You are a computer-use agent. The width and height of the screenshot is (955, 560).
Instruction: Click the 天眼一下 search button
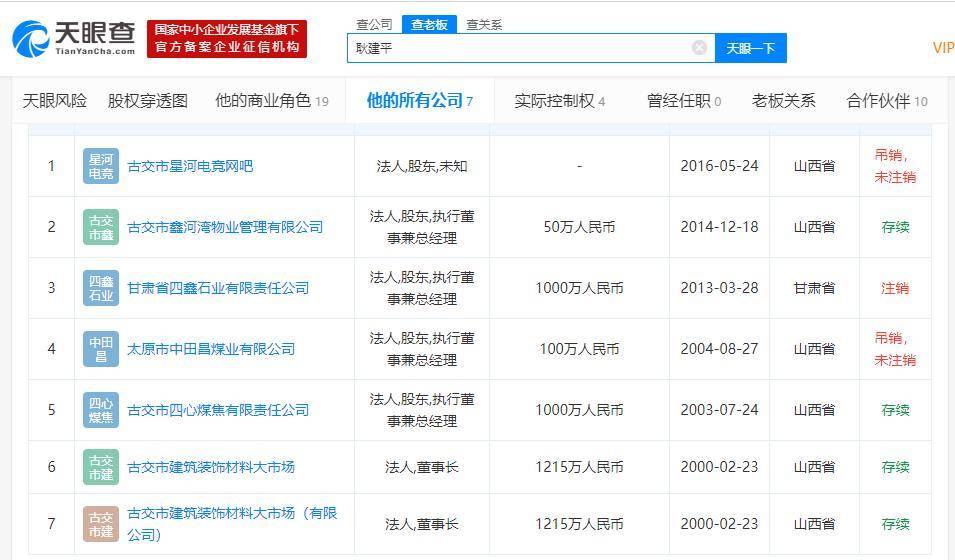click(750, 48)
